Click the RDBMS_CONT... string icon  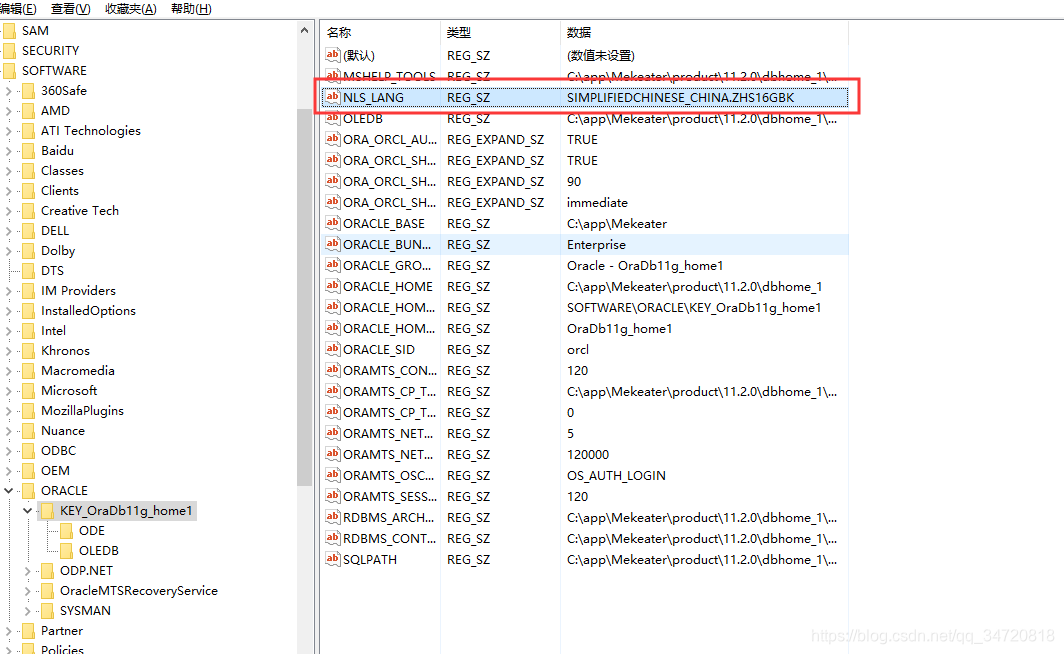(332, 538)
